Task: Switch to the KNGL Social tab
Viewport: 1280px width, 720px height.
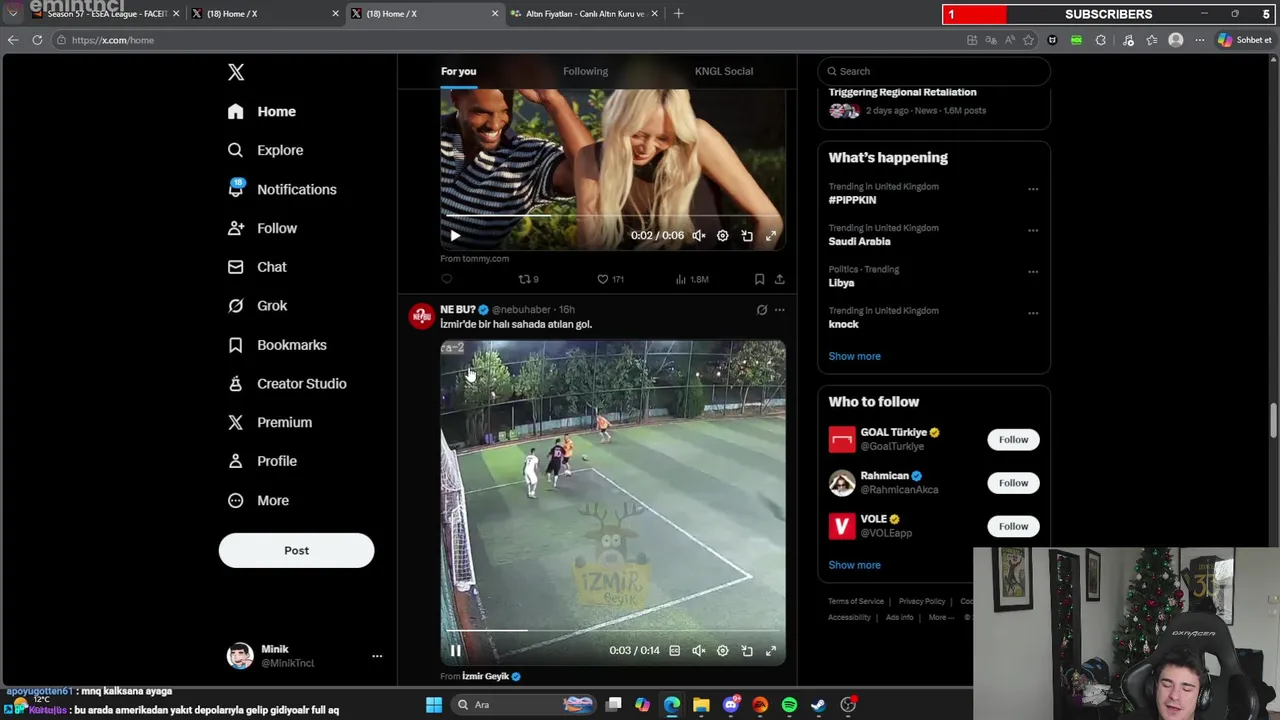Action: 724,71
